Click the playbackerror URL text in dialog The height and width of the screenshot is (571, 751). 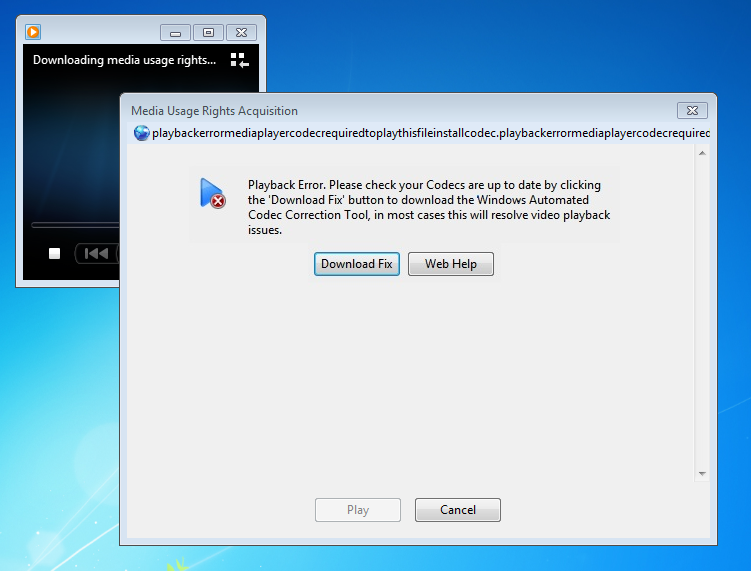click(x=430, y=133)
